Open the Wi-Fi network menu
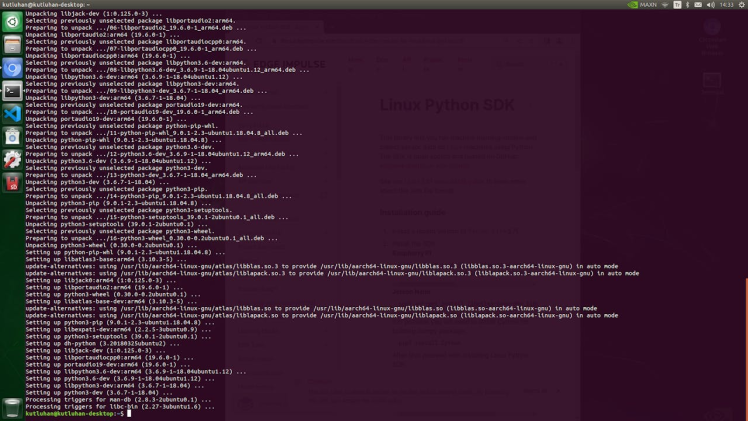748x421 pixels. 665,5
